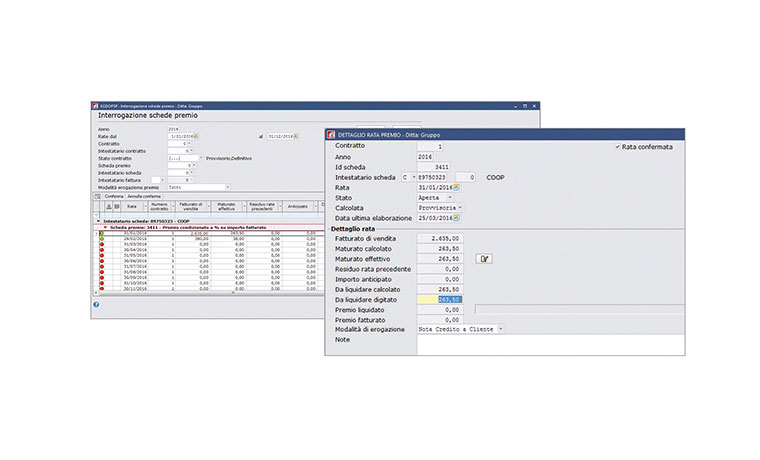
Task: Switch to the Annulla conferma tab
Action: [146, 195]
